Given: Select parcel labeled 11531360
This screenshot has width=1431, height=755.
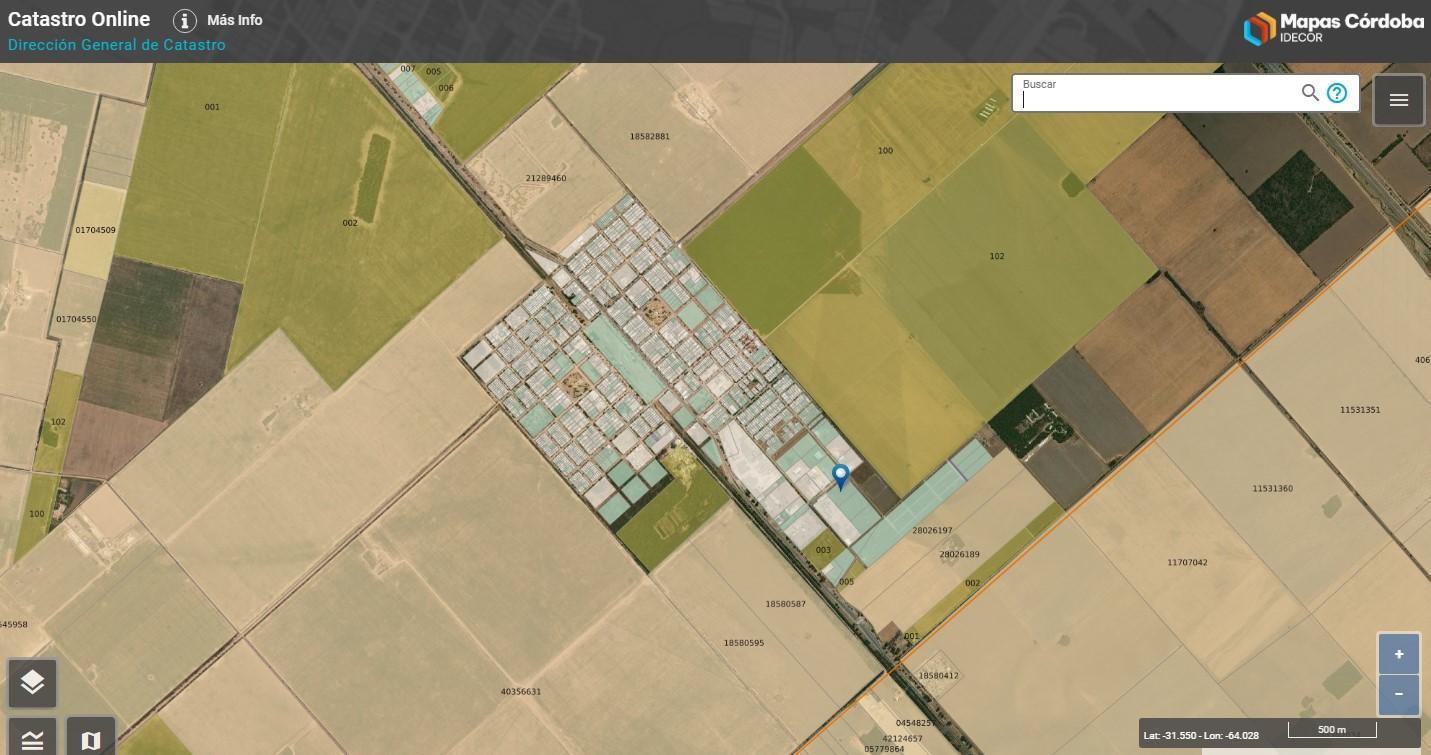Looking at the screenshot, I should coord(1272,488).
